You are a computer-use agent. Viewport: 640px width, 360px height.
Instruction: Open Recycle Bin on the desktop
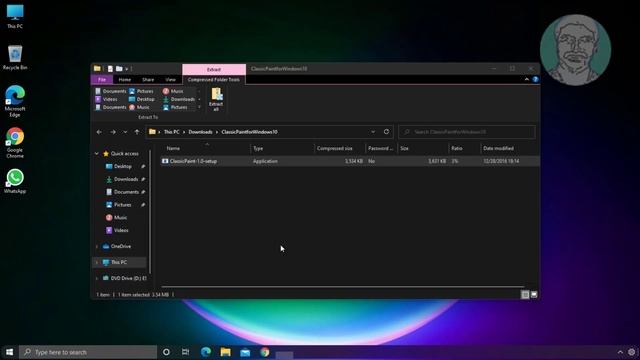[x=15, y=58]
